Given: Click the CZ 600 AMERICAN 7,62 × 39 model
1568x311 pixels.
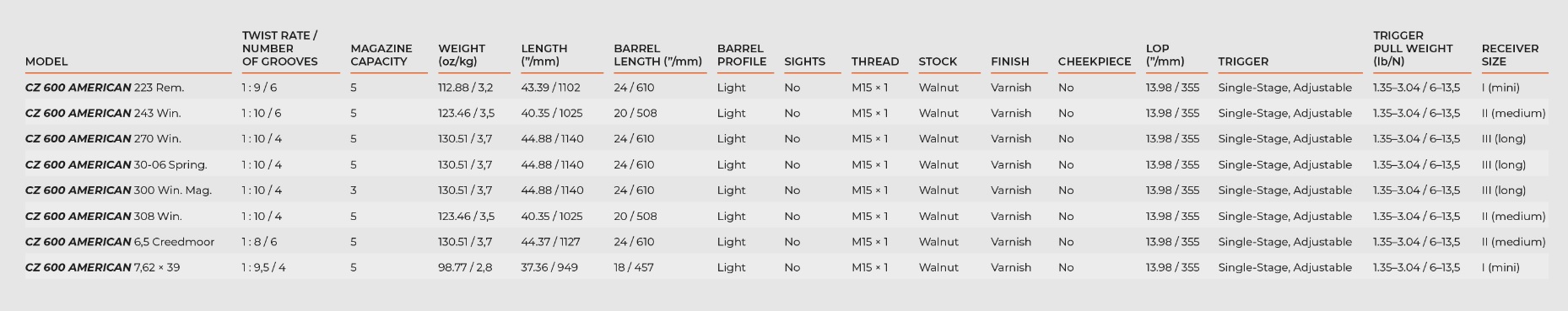Looking at the screenshot, I should pyautogui.click(x=102, y=268).
